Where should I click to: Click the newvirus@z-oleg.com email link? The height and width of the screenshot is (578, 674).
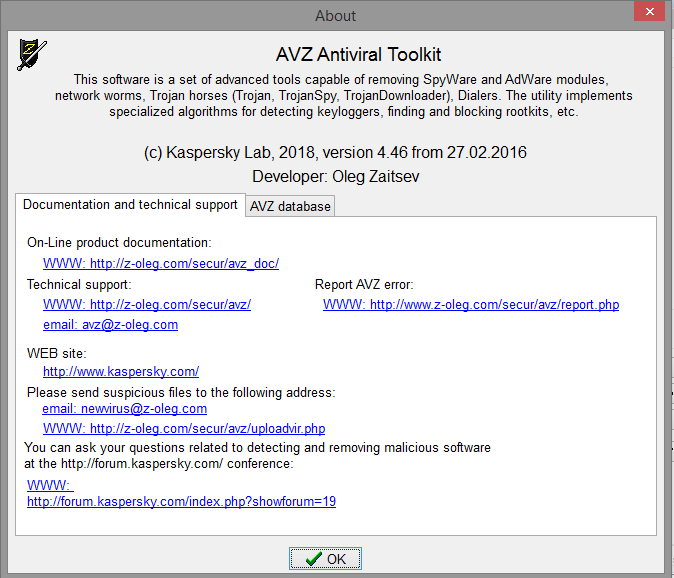point(124,409)
